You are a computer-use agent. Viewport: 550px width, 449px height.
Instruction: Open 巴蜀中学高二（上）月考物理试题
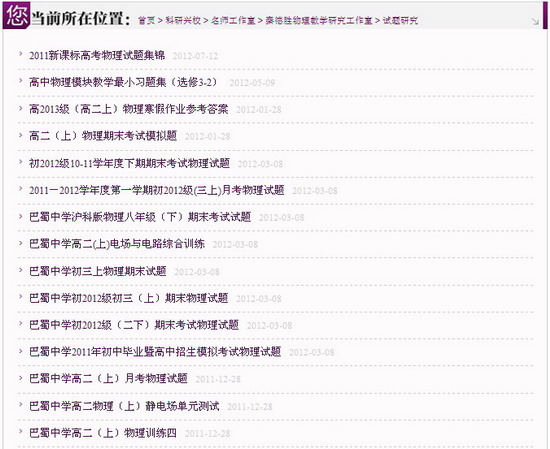108,378
